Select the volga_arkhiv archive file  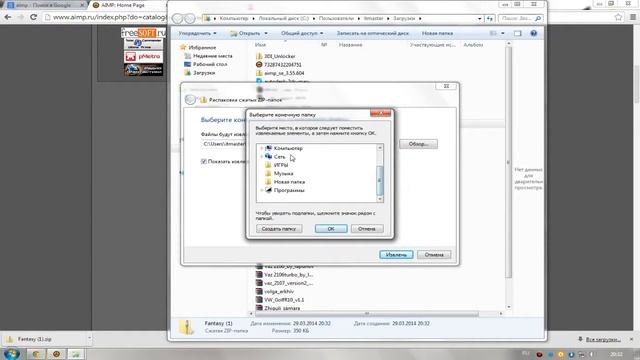coord(278,291)
